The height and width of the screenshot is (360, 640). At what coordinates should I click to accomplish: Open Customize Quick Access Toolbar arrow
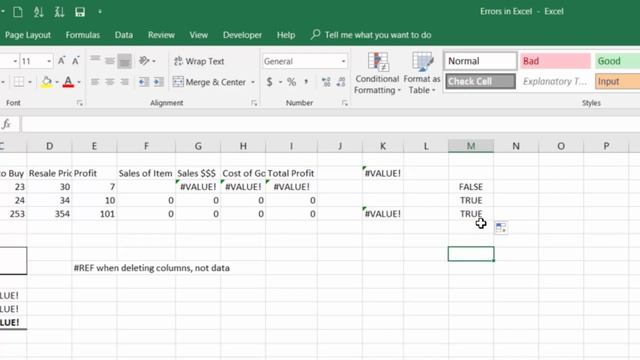[x=100, y=12]
